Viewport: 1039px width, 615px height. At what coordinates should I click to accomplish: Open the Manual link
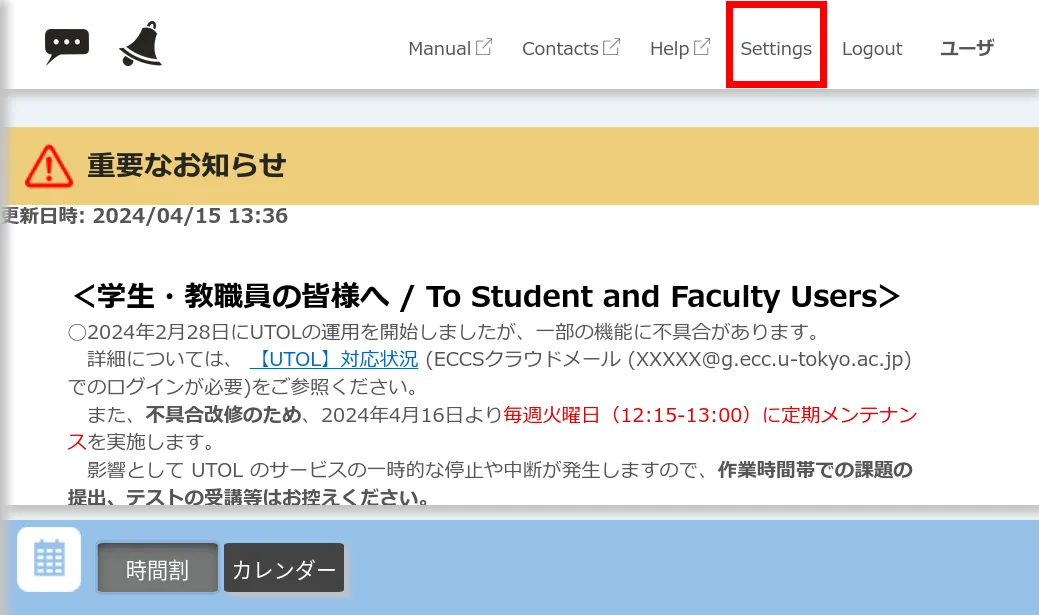click(440, 48)
